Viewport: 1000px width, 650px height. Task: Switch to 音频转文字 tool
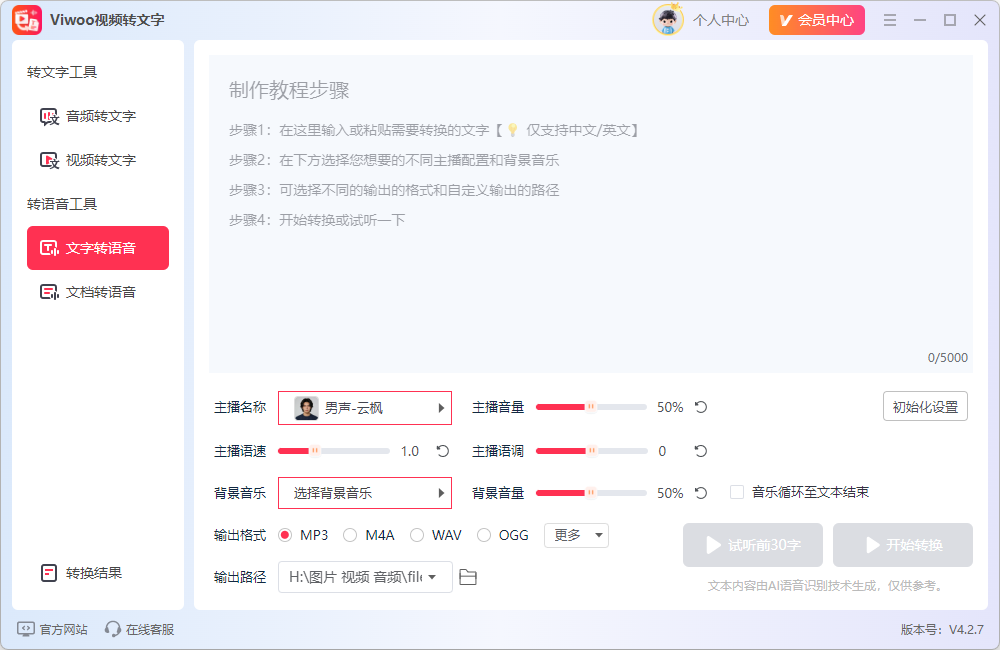pyautogui.click(x=98, y=116)
